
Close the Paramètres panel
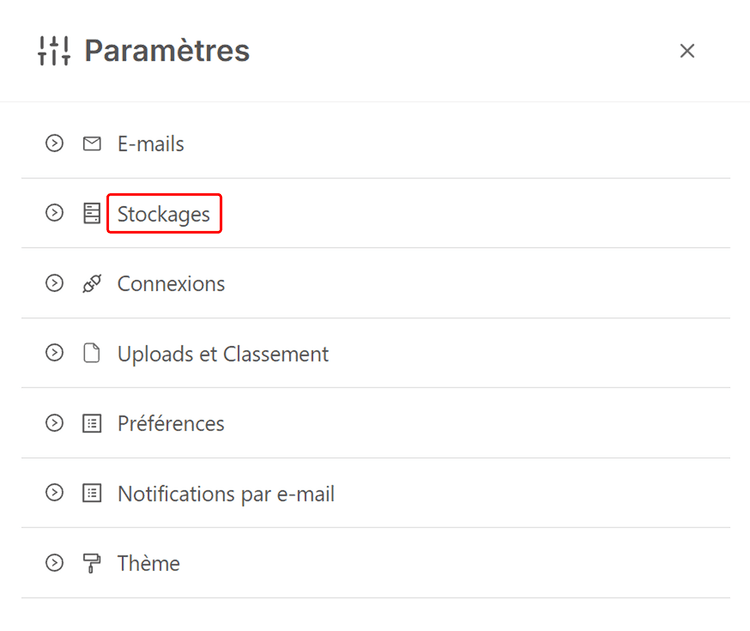687,51
